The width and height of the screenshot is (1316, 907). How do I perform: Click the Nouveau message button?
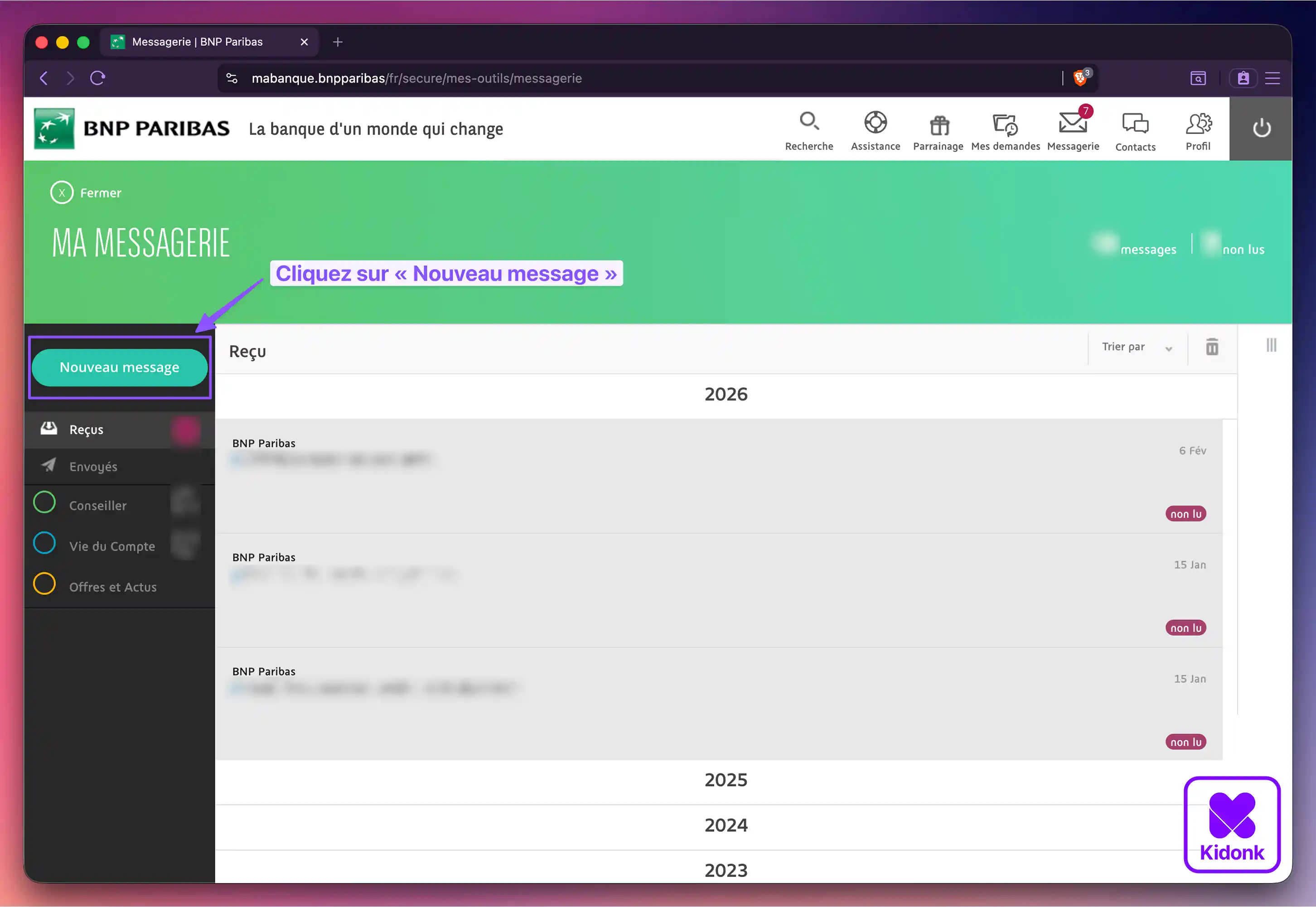click(x=119, y=367)
